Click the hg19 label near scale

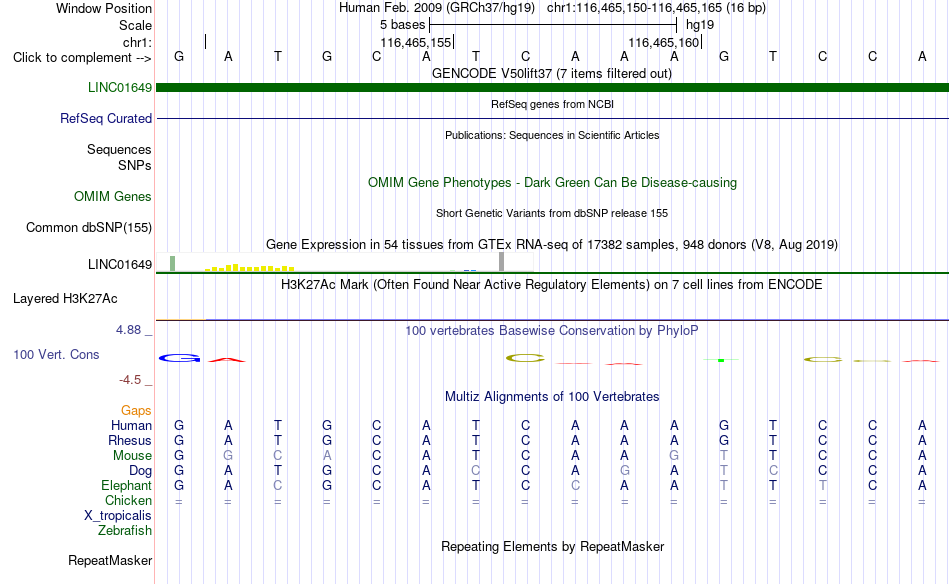(x=700, y=25)
